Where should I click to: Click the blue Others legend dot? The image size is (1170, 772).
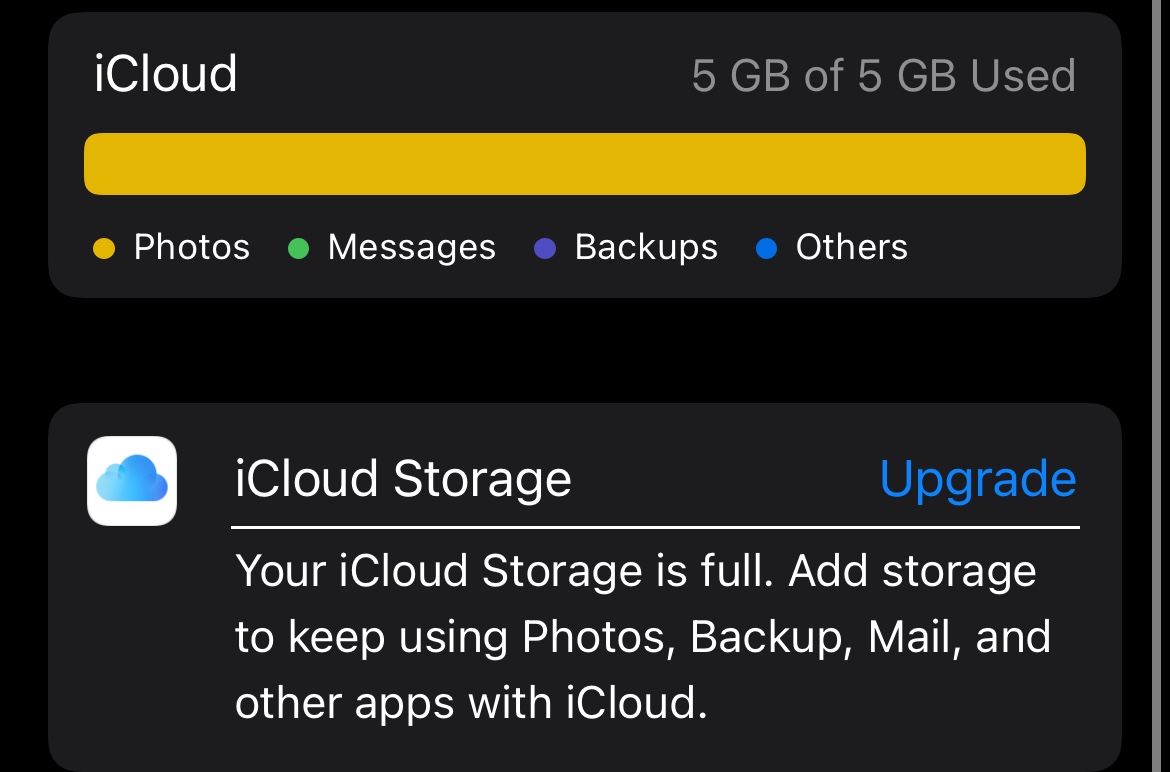767,248
